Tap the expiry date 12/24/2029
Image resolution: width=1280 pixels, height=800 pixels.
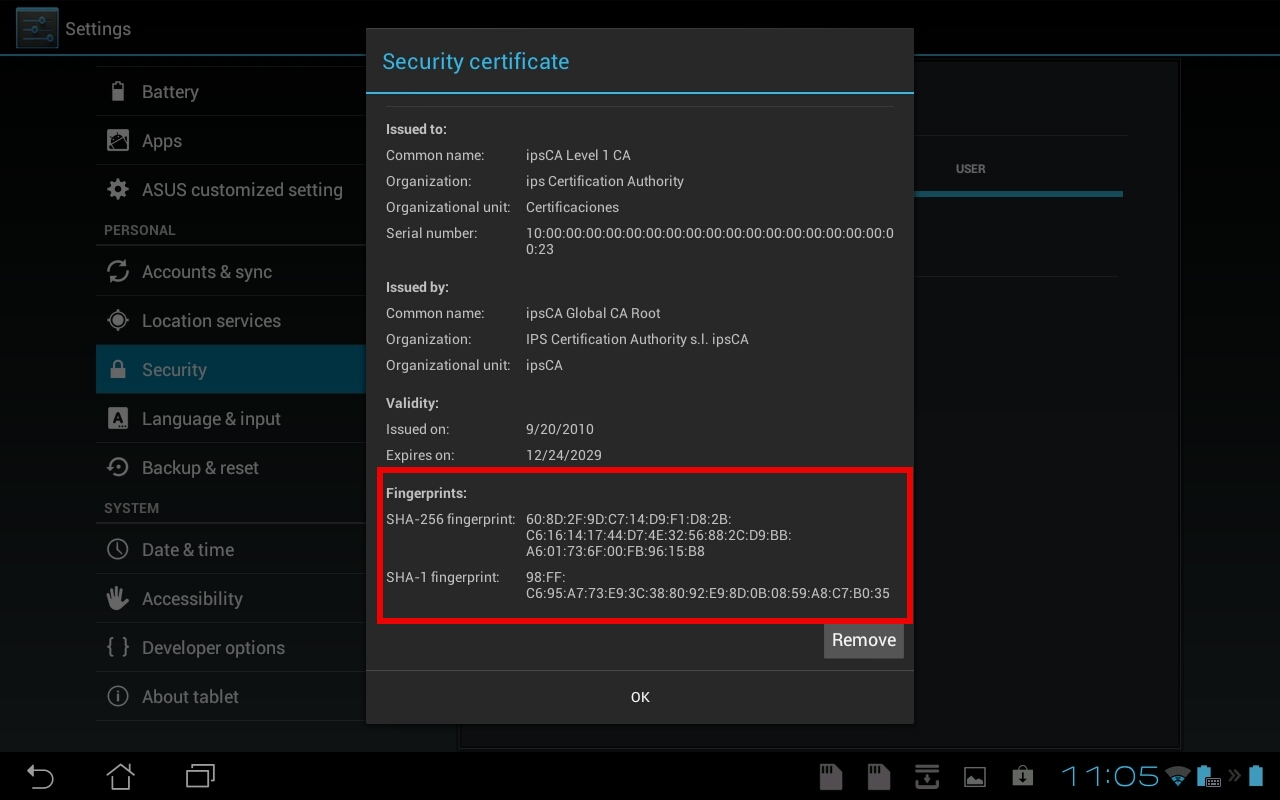click(x=564, y=455)
